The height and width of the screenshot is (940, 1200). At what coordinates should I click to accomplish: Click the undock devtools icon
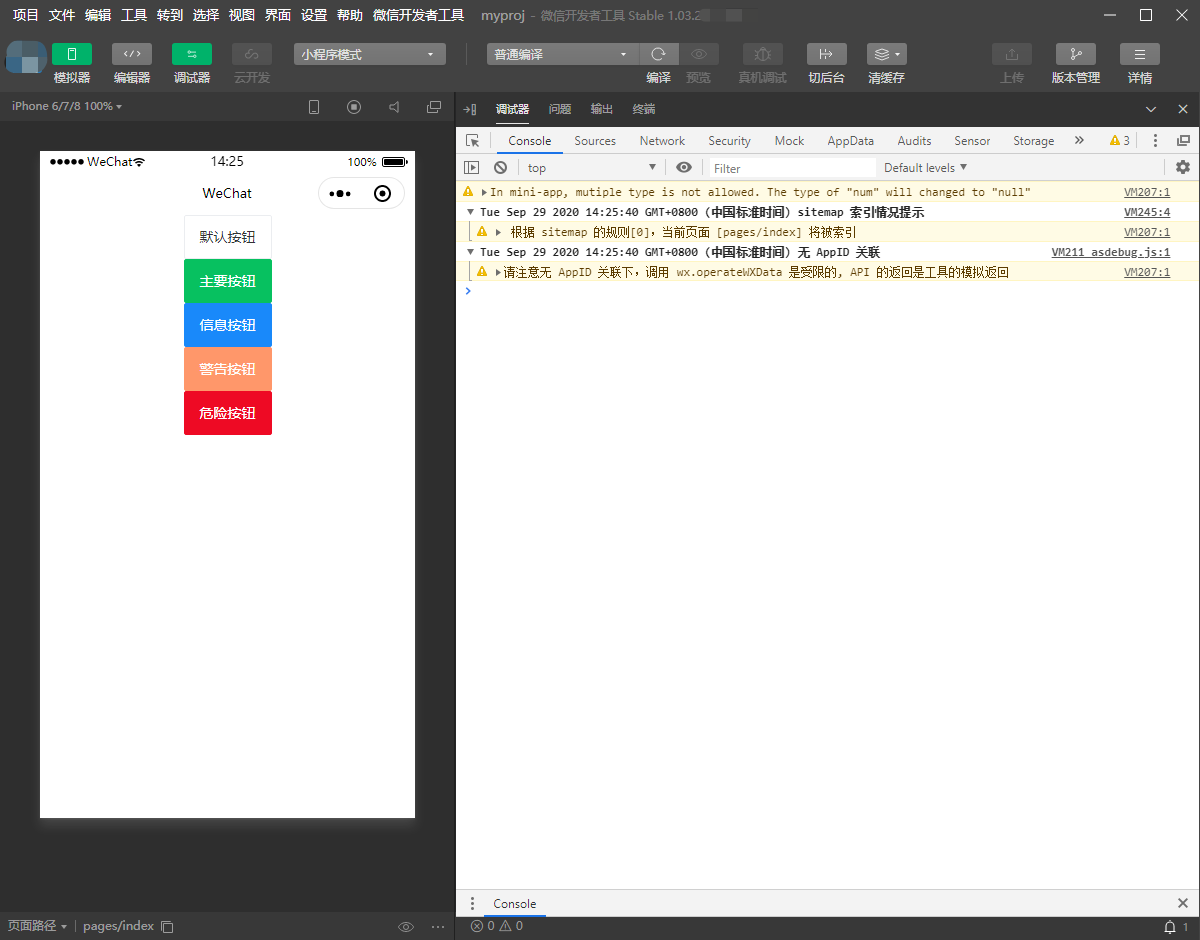pyautogui.click(x=1183, y=141)
